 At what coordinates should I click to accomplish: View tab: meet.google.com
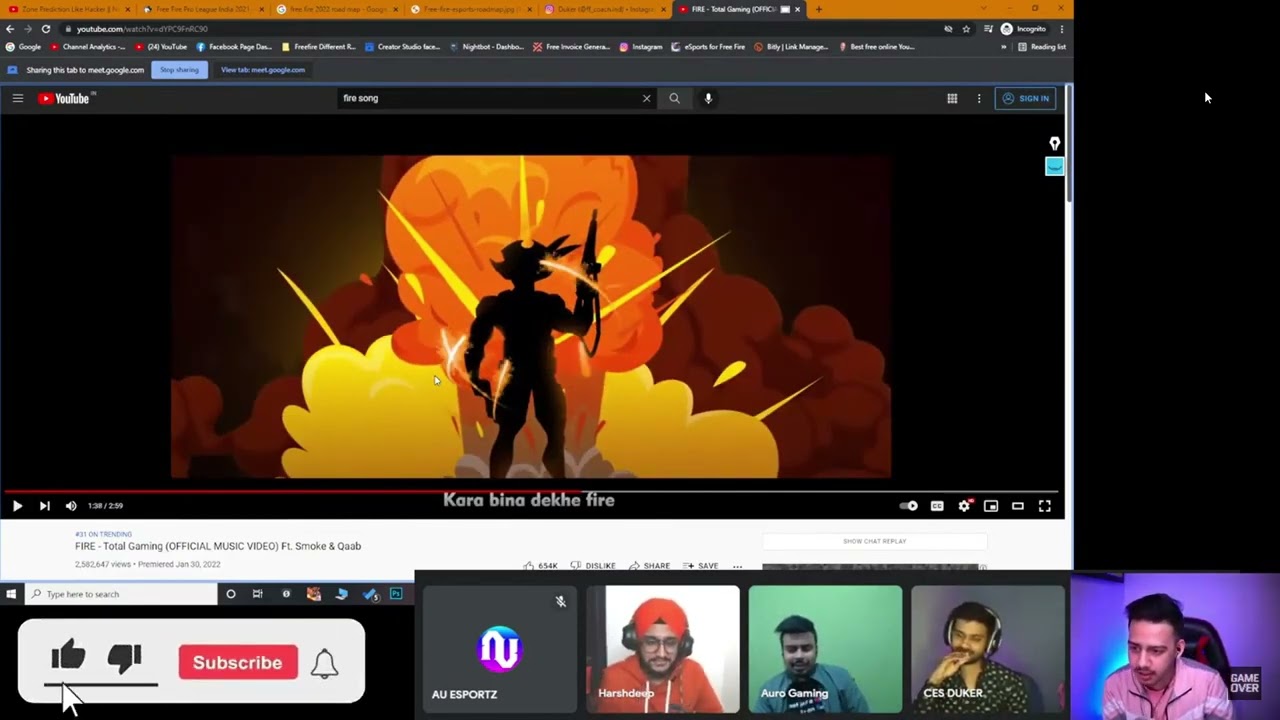coord(263,70)
